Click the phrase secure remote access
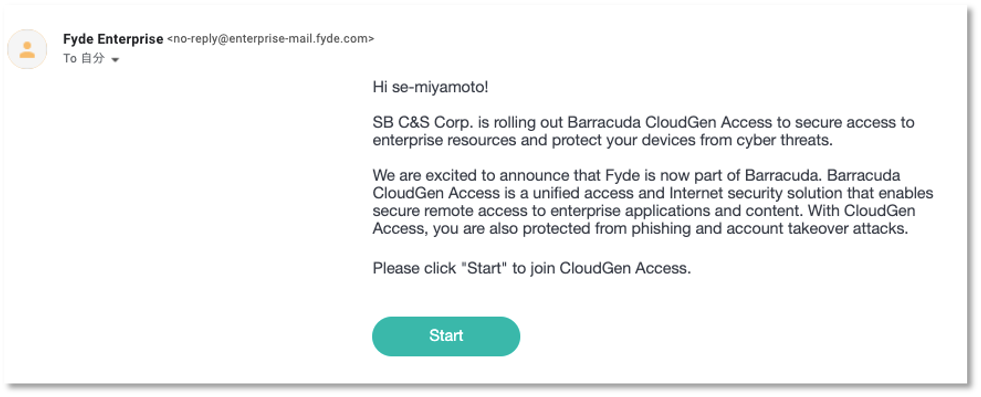The width and height of the screenshot is (981, 397). 446,211
